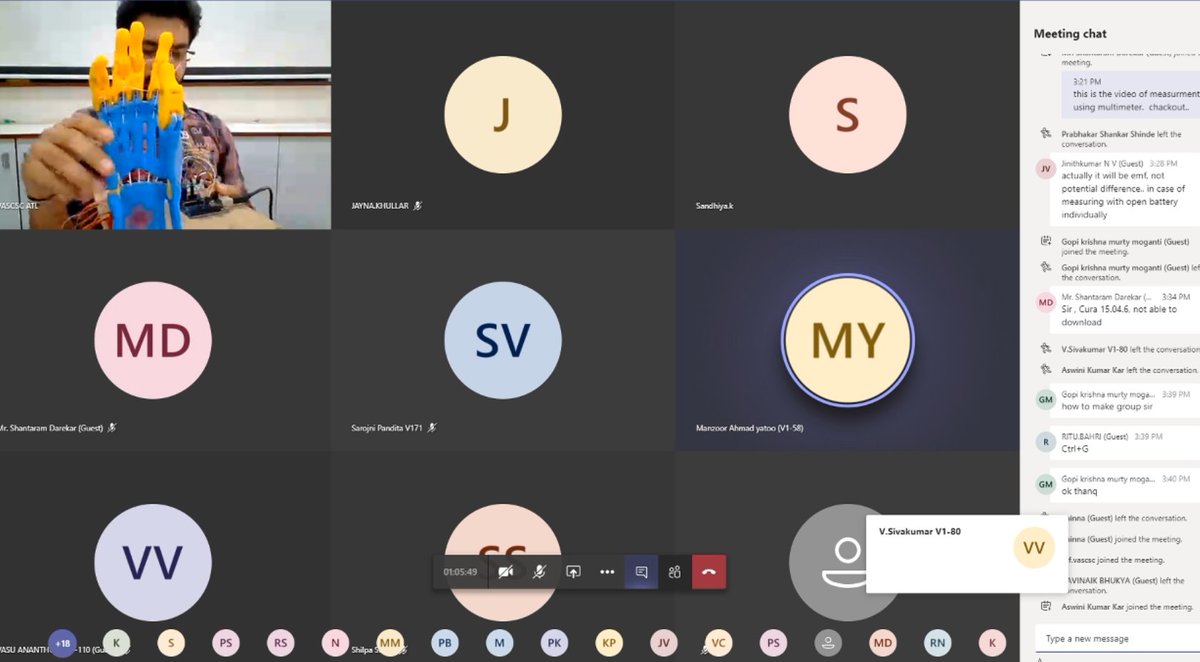Select VC avatar in participant strip
1200x662 pixels.
[x=718, y=642]
